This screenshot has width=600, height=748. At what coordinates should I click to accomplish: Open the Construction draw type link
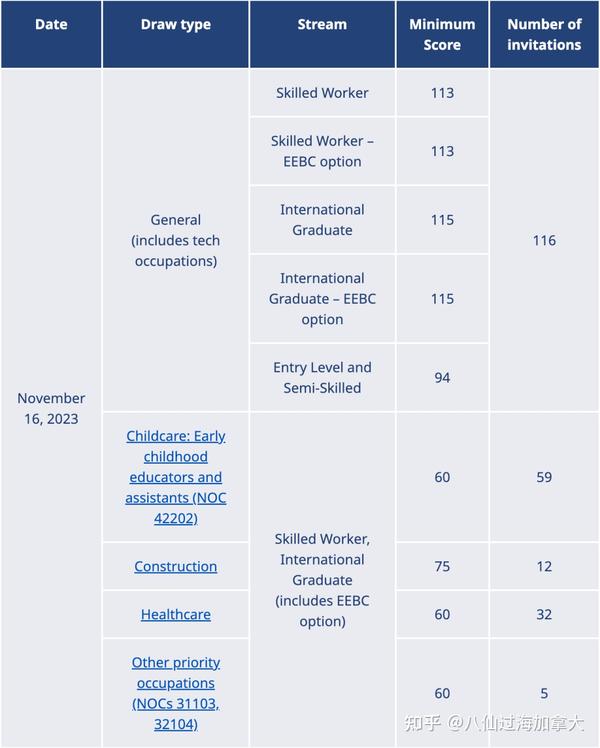176,566
